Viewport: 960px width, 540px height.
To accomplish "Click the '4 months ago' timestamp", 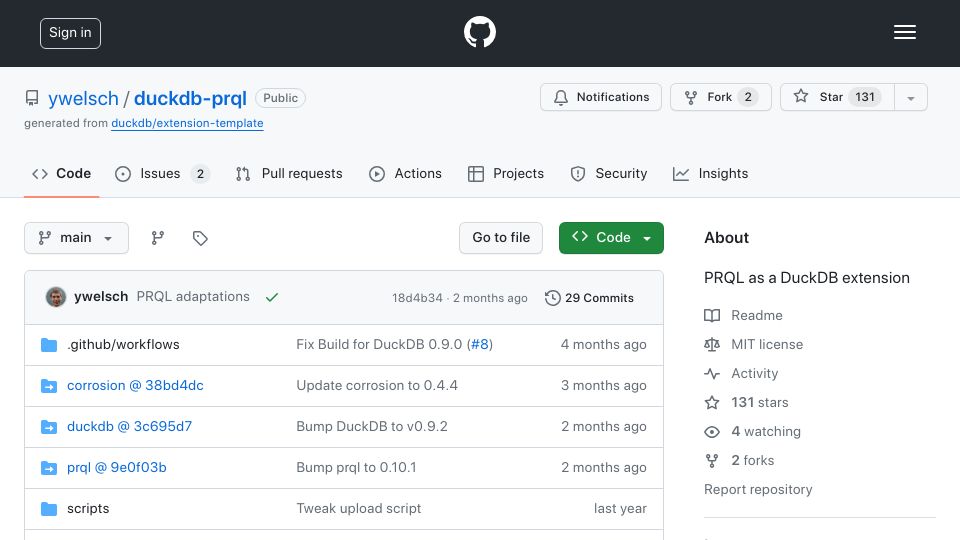I will tap(604, 345).
